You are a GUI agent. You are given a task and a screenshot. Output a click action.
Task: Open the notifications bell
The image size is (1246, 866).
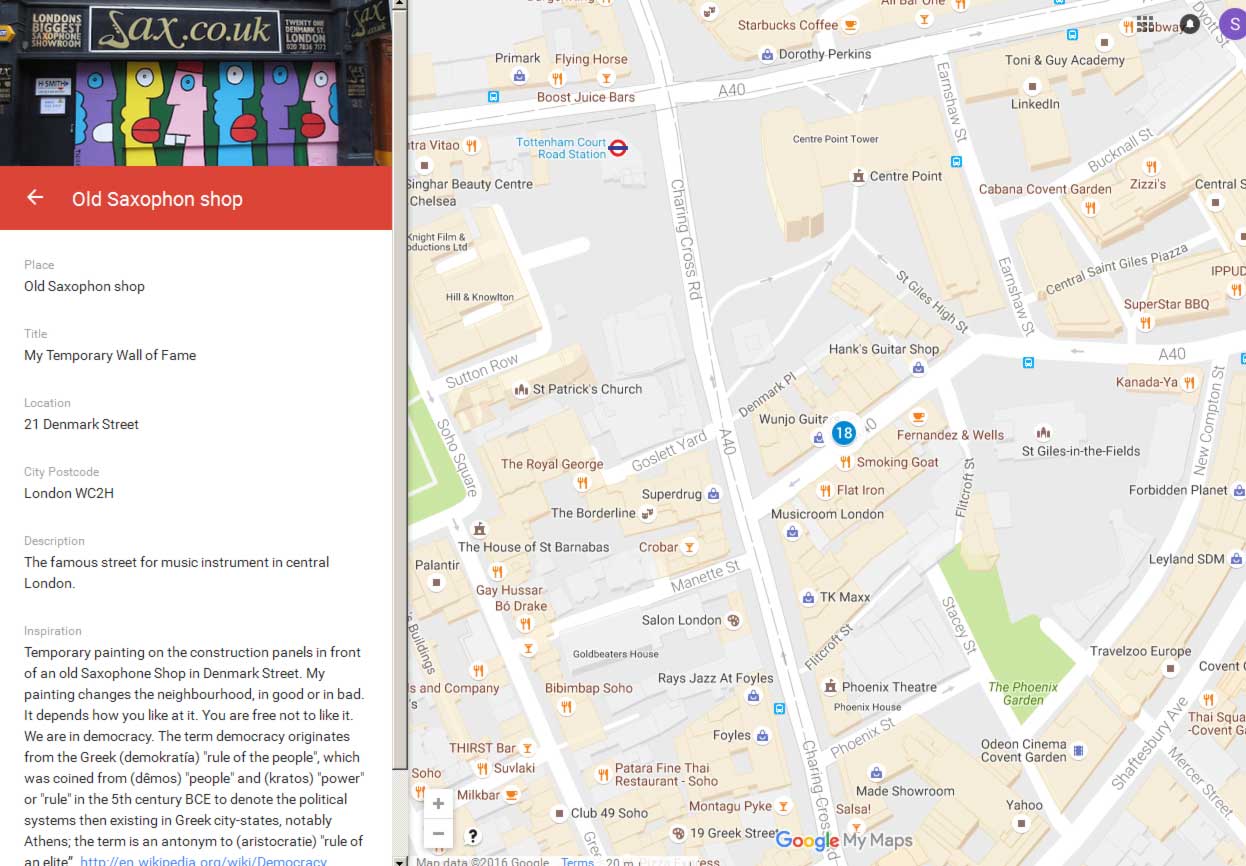pos(1190,24)
